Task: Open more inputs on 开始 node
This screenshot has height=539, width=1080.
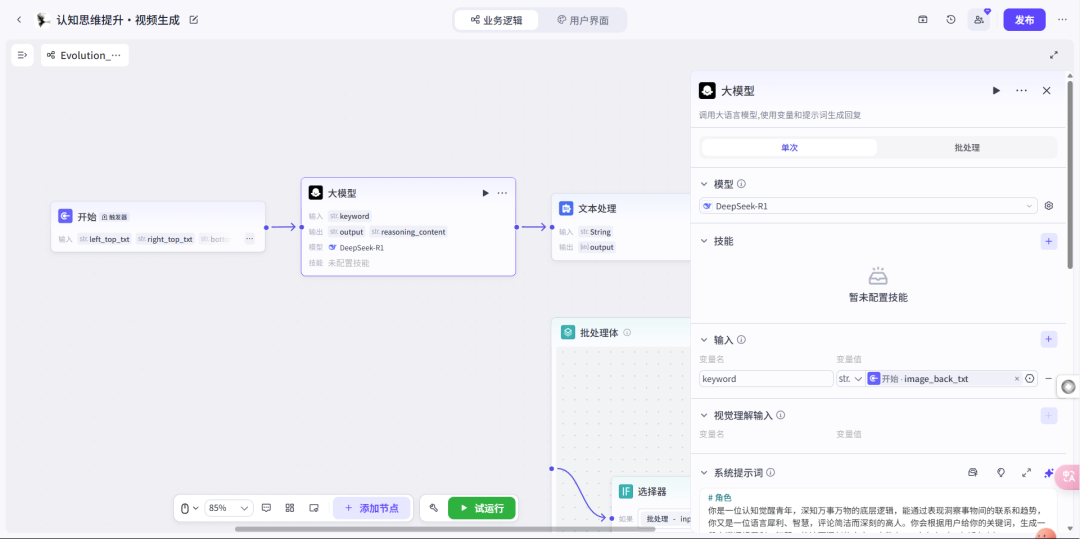Action: (x=249, y=239)
